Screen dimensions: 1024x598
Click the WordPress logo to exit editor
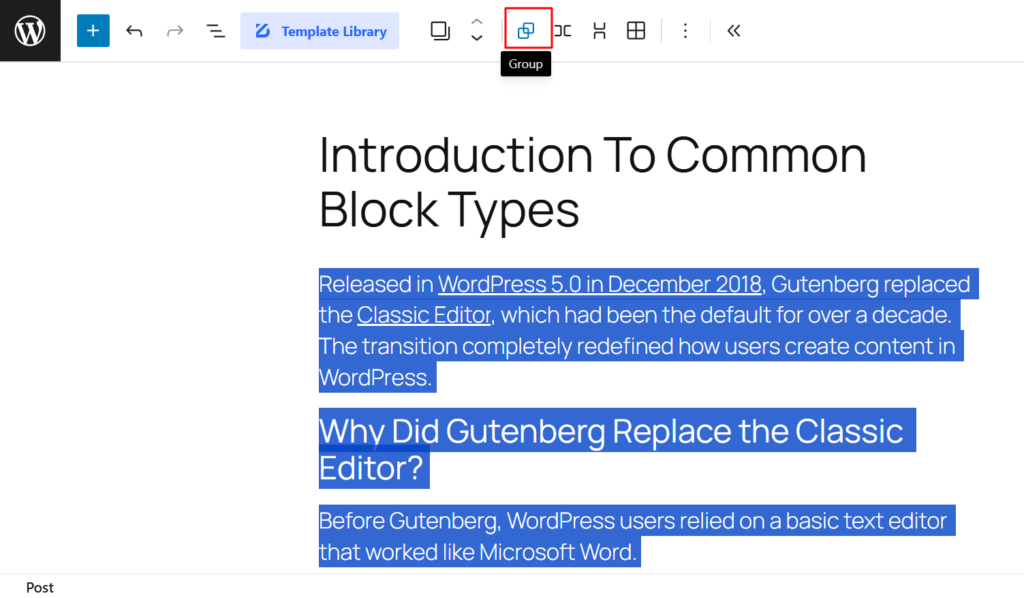pyautogui.click(x=30, y=31)
